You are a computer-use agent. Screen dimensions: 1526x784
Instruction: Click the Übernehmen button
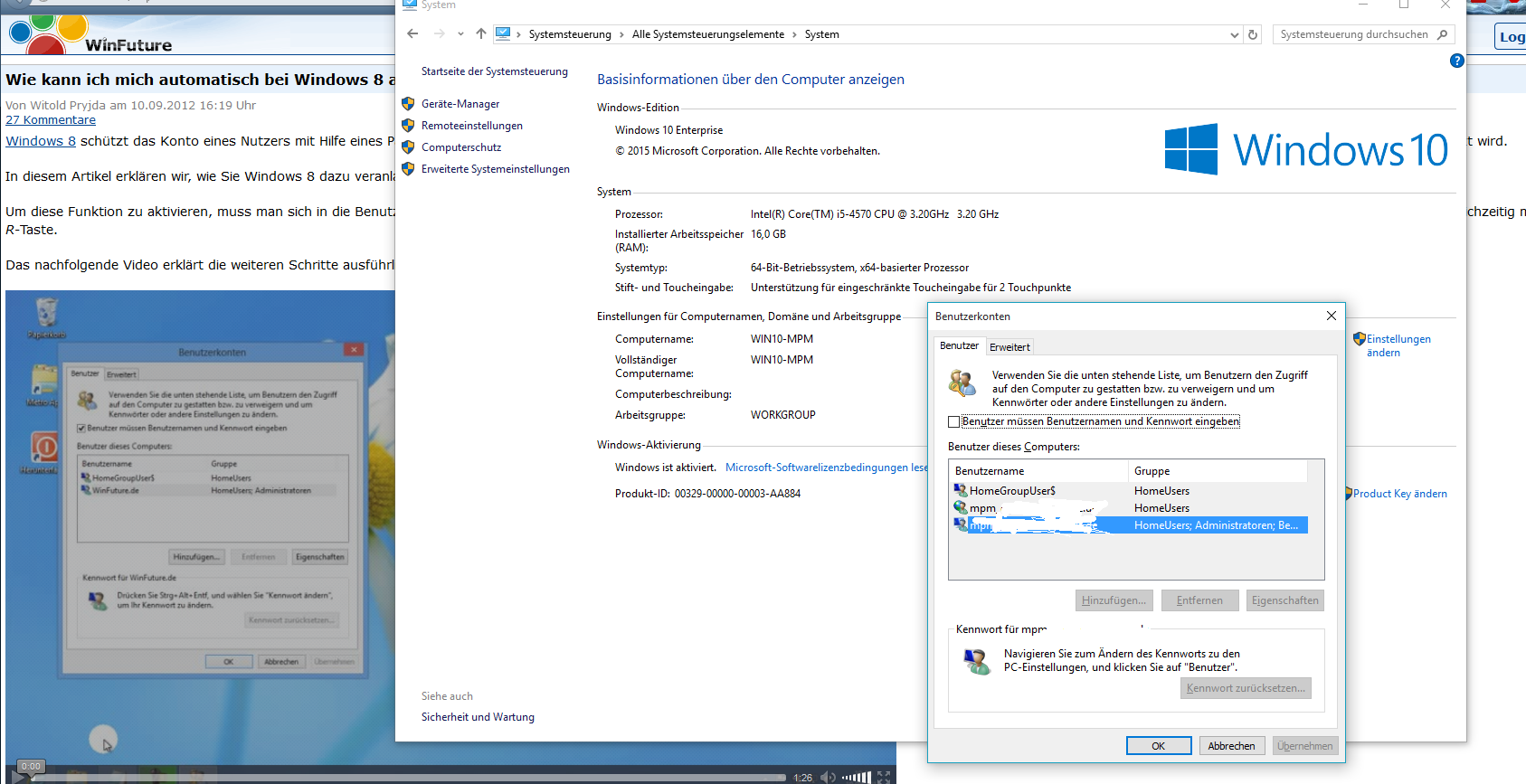1305,746
